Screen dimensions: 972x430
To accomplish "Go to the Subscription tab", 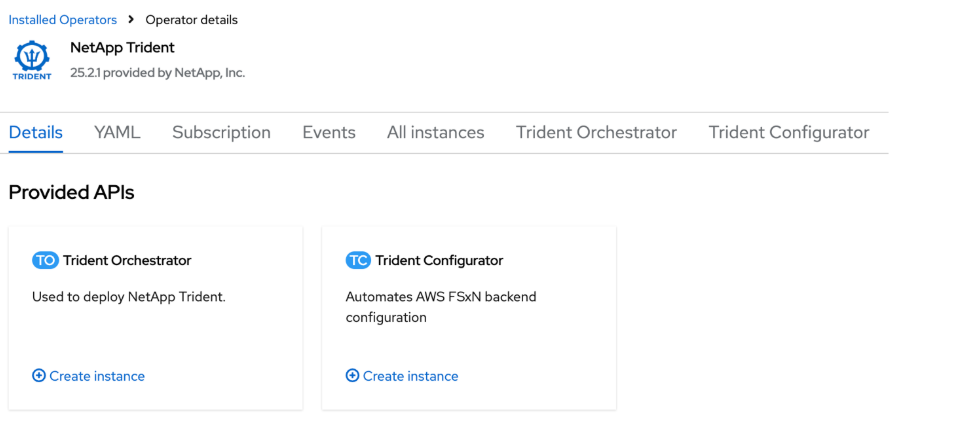I will 221,133.
